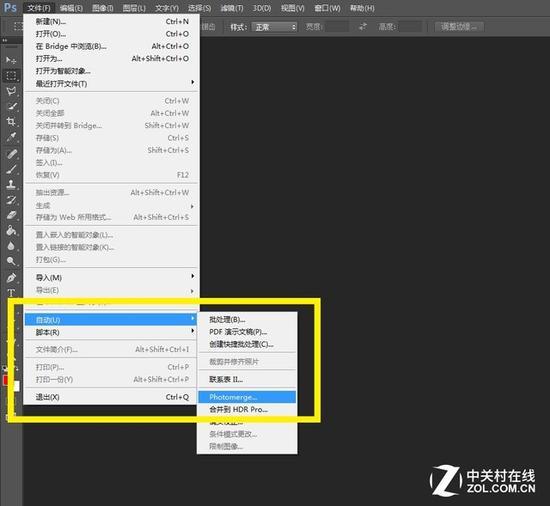Click the swap width and height icon
Image resolution: width=550 pixels, height=506 pixels.
[x=363, y=27]
